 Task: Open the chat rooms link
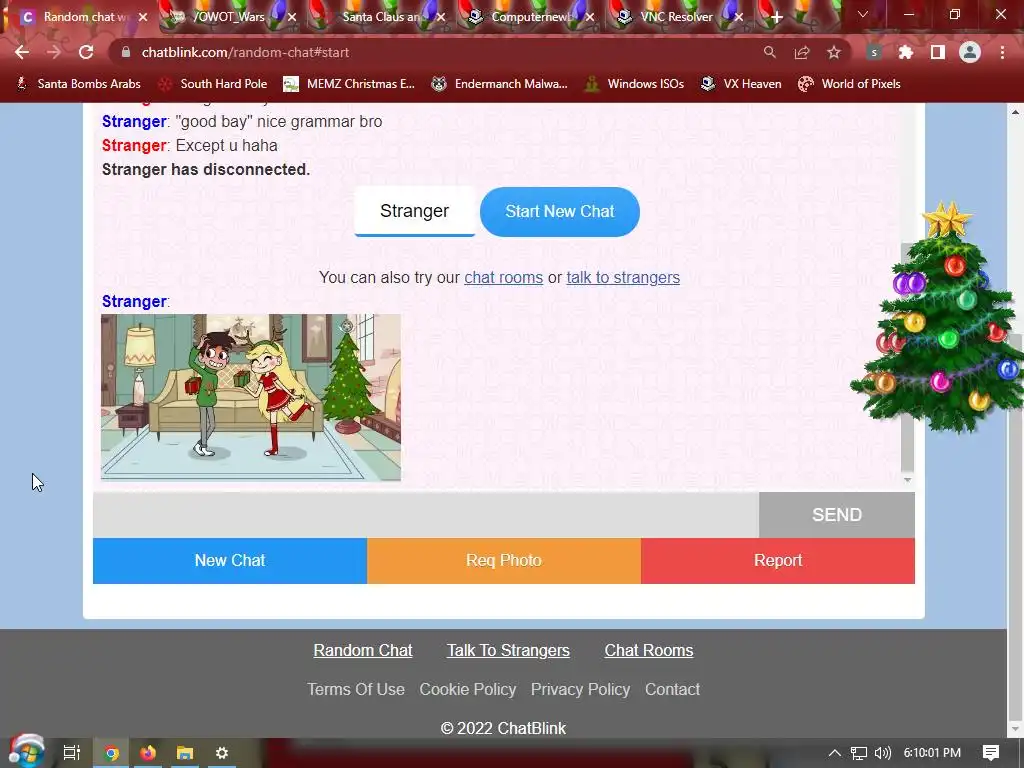point(504,278)
